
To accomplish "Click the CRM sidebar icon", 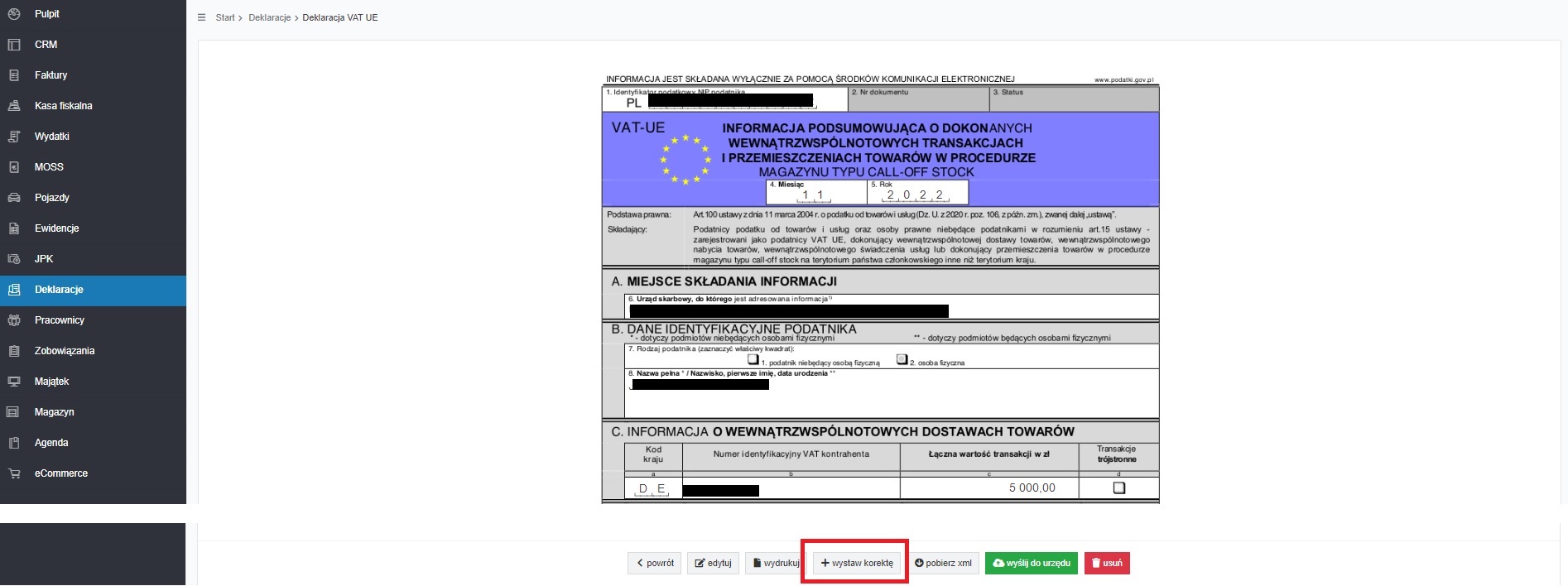I will (14, 45).
